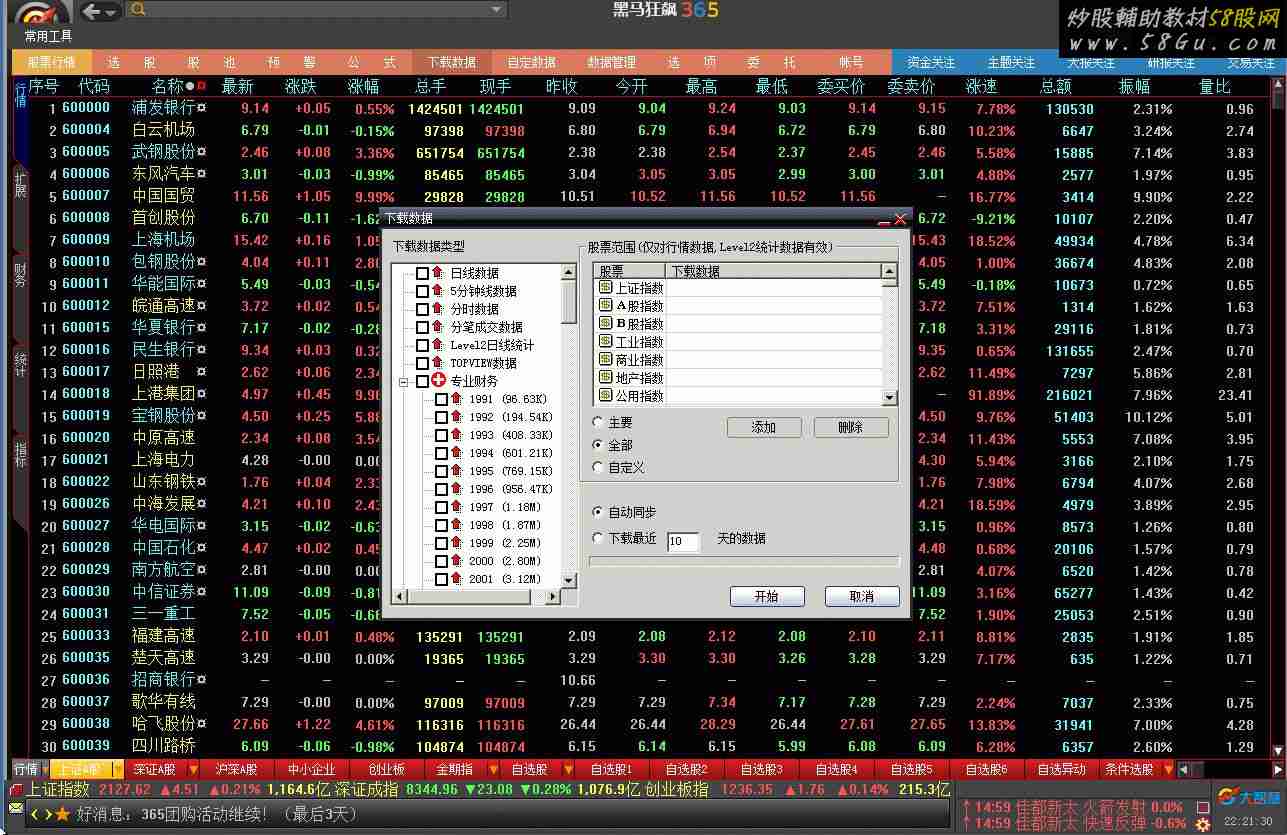The width and height of the screenshot is (1287, 835).
Task: Select the 下载最近 radio button
Action: [598, 538]
